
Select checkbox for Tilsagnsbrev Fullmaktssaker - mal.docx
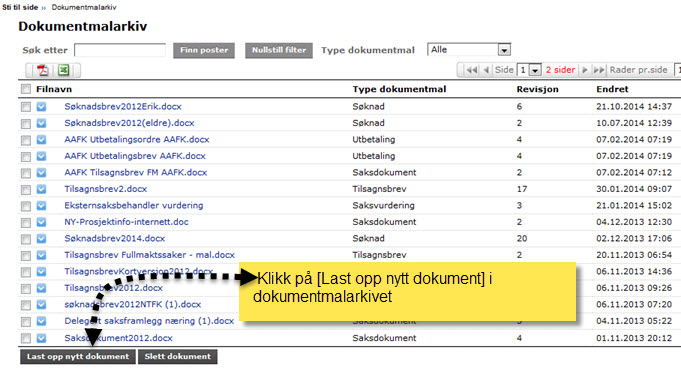coord(26,255)
